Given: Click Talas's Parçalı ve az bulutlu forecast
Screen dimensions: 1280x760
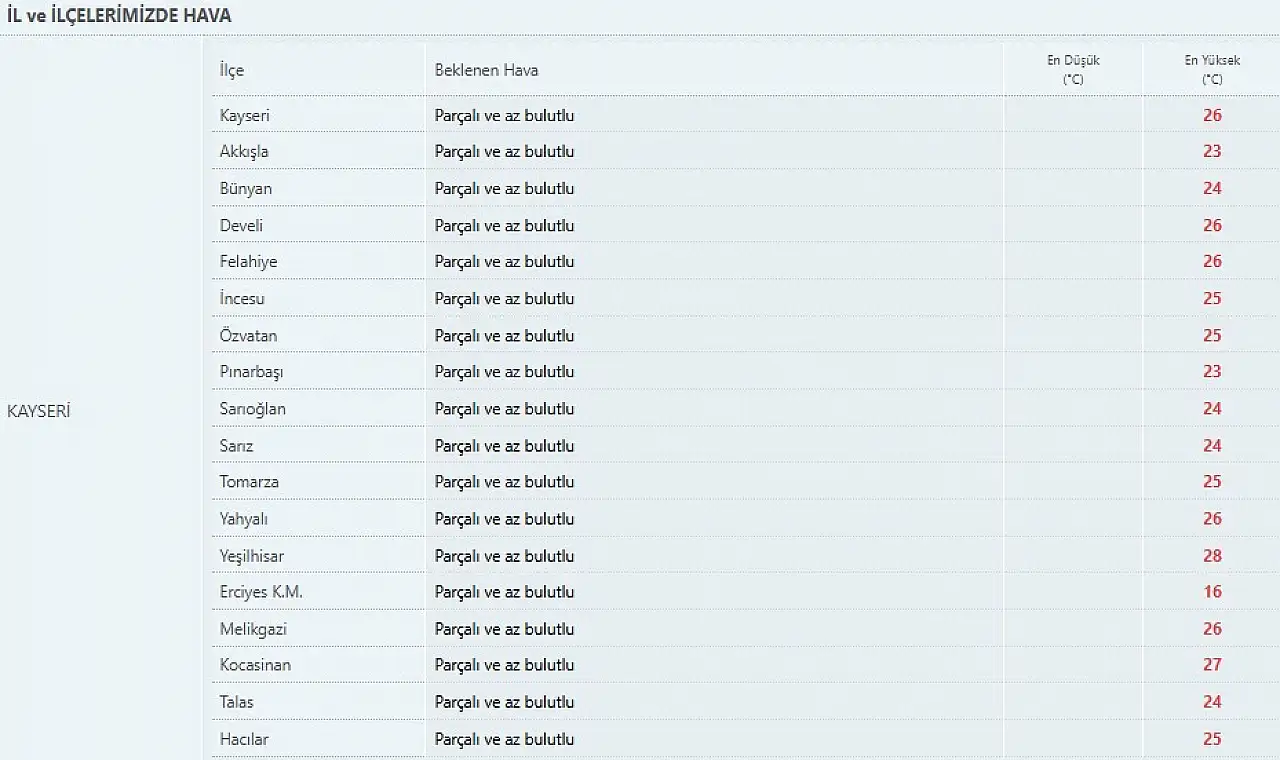Looking at the screenshot, I should point(505,702).
